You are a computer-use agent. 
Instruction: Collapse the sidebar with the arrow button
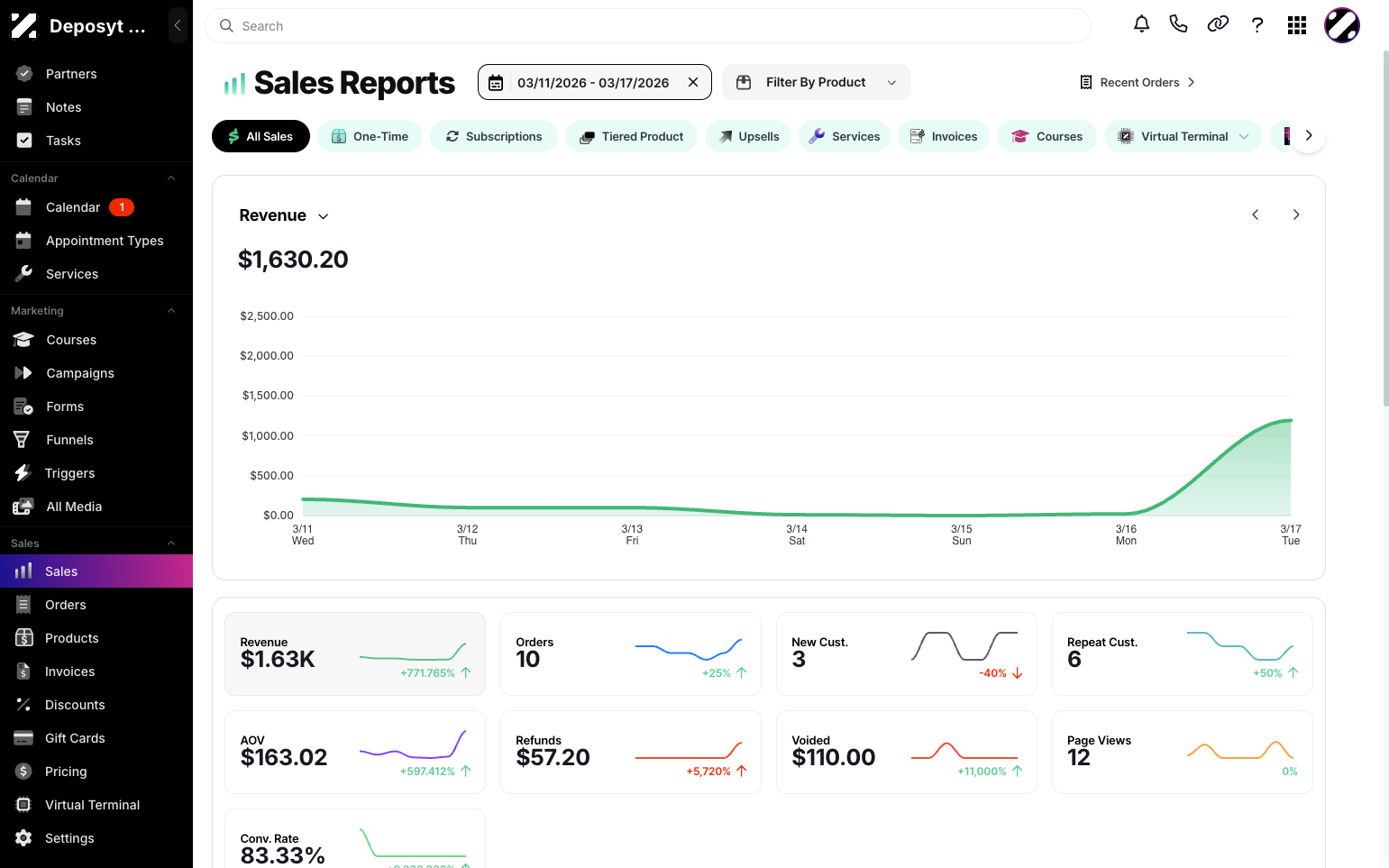click(178, 25)
